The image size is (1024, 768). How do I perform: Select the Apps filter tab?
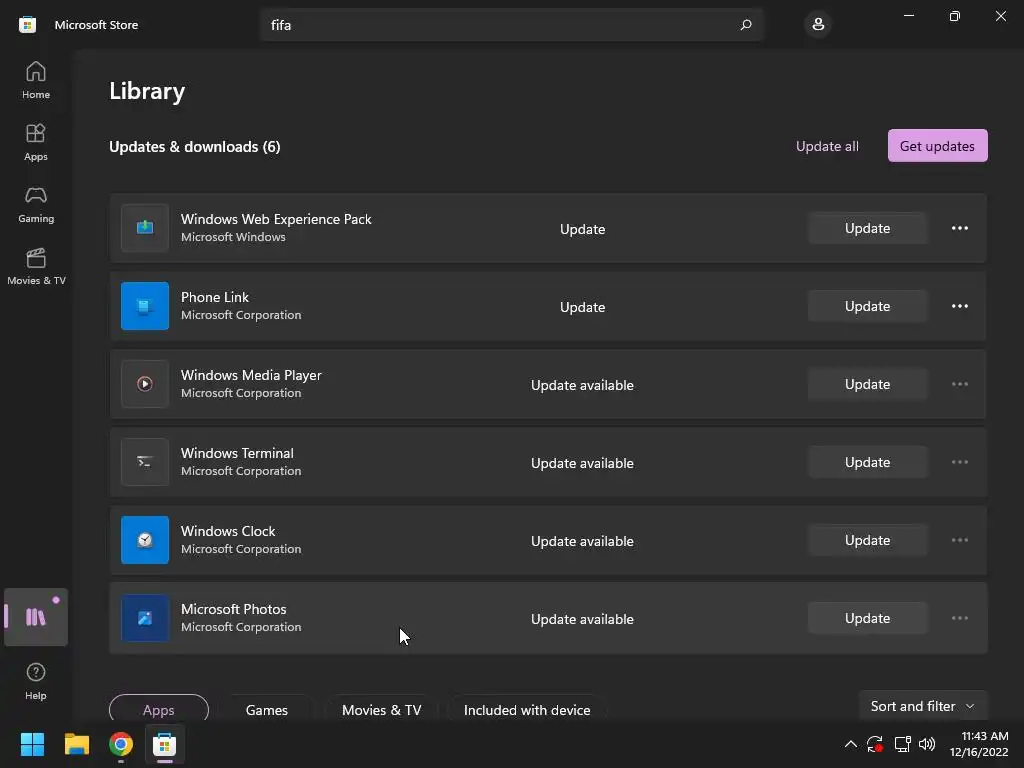[x=159, y=710]
